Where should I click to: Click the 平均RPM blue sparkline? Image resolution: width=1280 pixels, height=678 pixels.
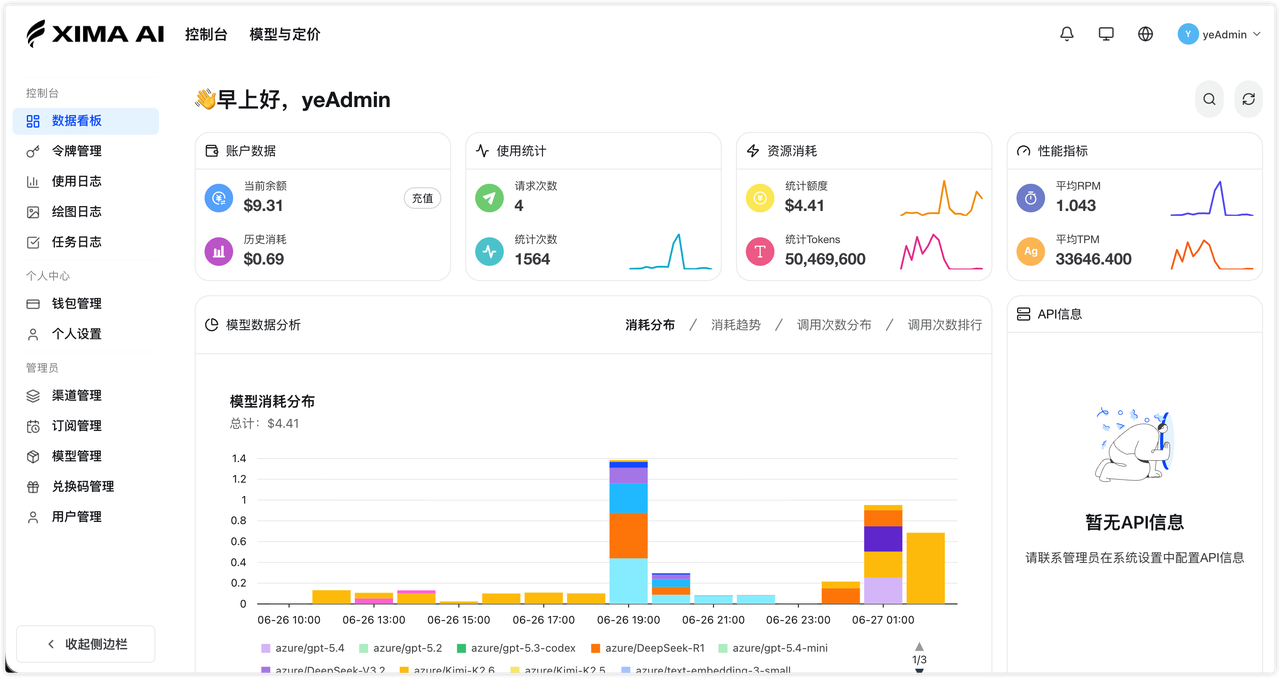click(1212, 198)
